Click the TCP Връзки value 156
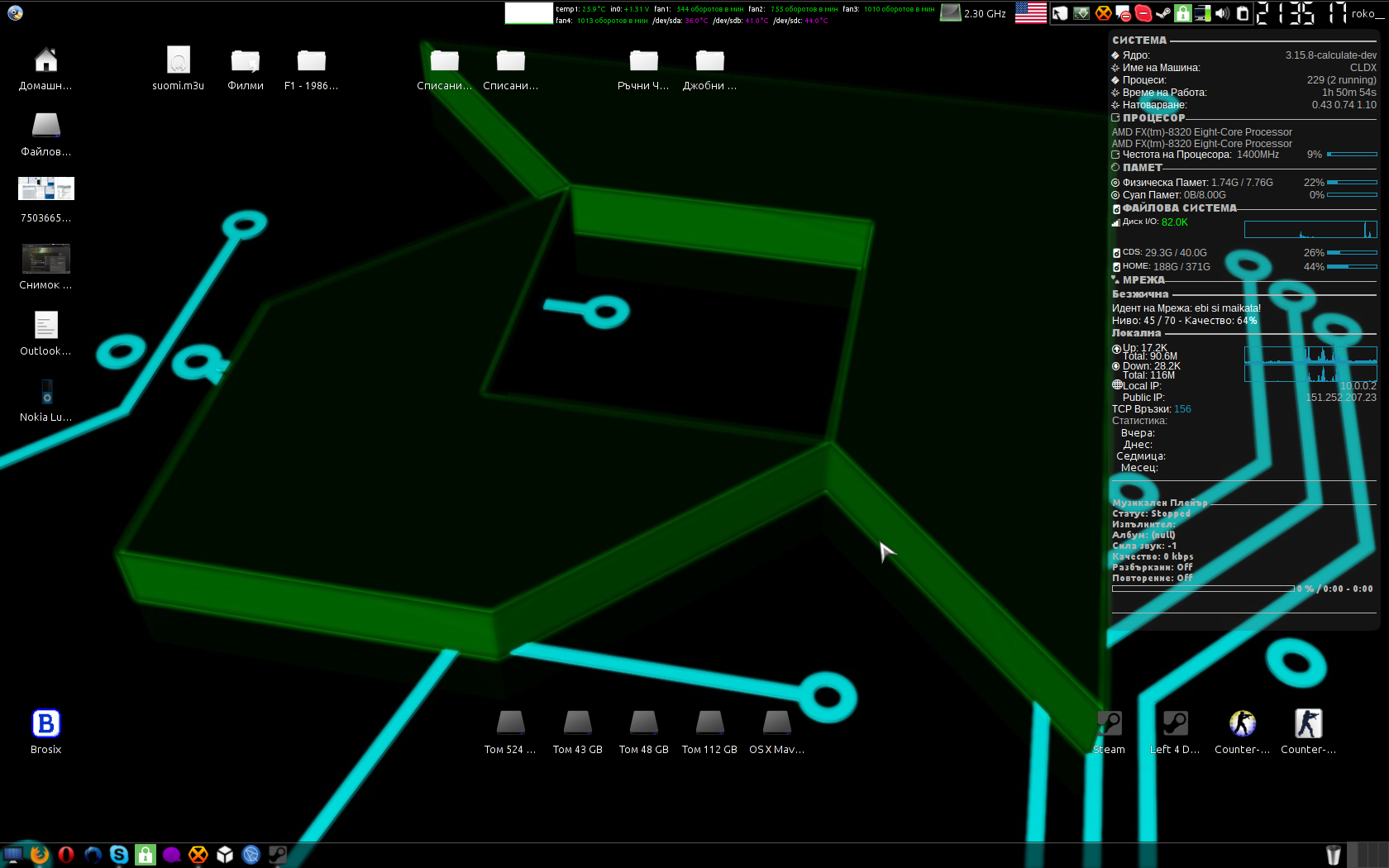Viewport: 1389px width, 868px height. tap(1182, 409)
